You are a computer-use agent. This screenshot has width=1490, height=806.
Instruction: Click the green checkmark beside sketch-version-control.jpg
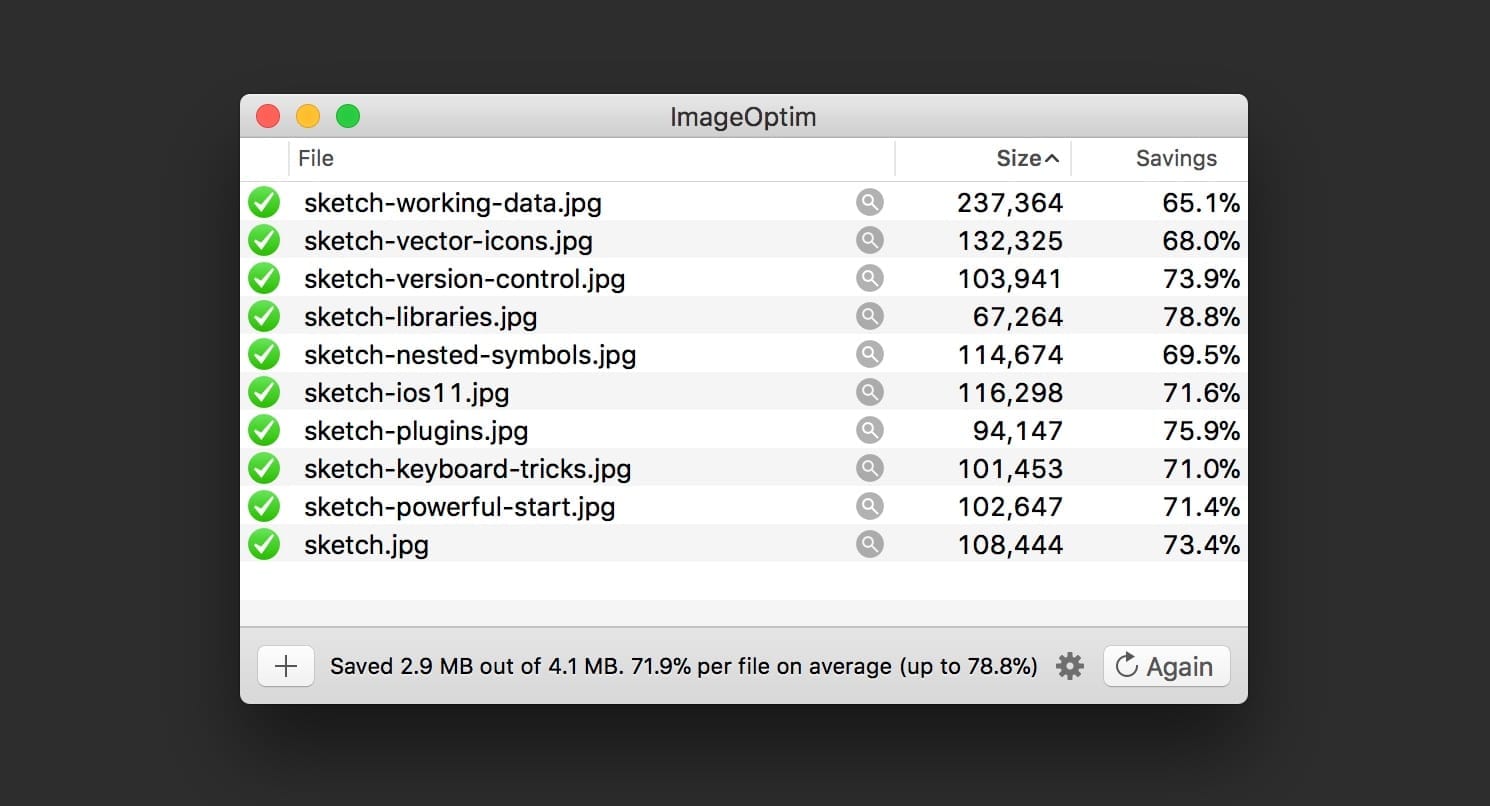(x=264, y=277)
